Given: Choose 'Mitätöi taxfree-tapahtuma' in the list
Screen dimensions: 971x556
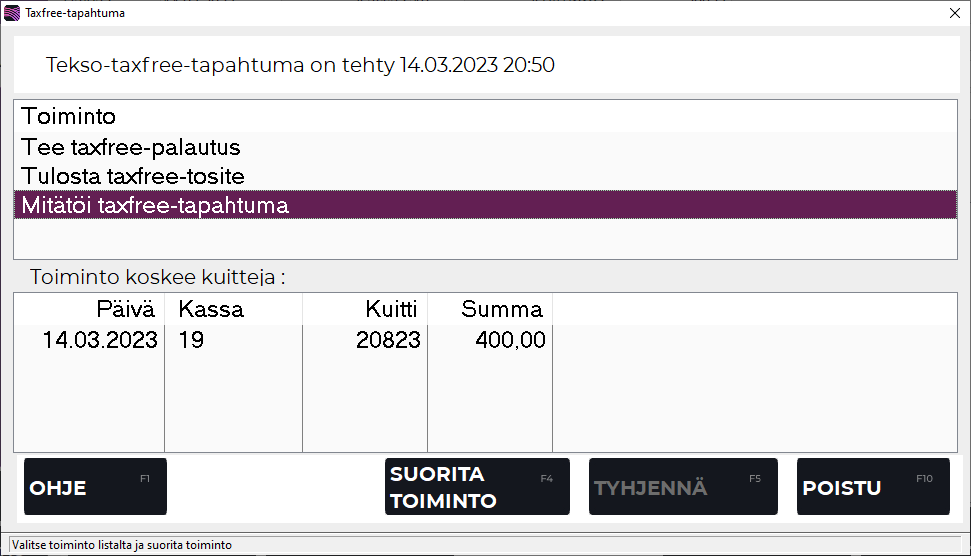Looking at the screenshot, I should coord(155,205).
